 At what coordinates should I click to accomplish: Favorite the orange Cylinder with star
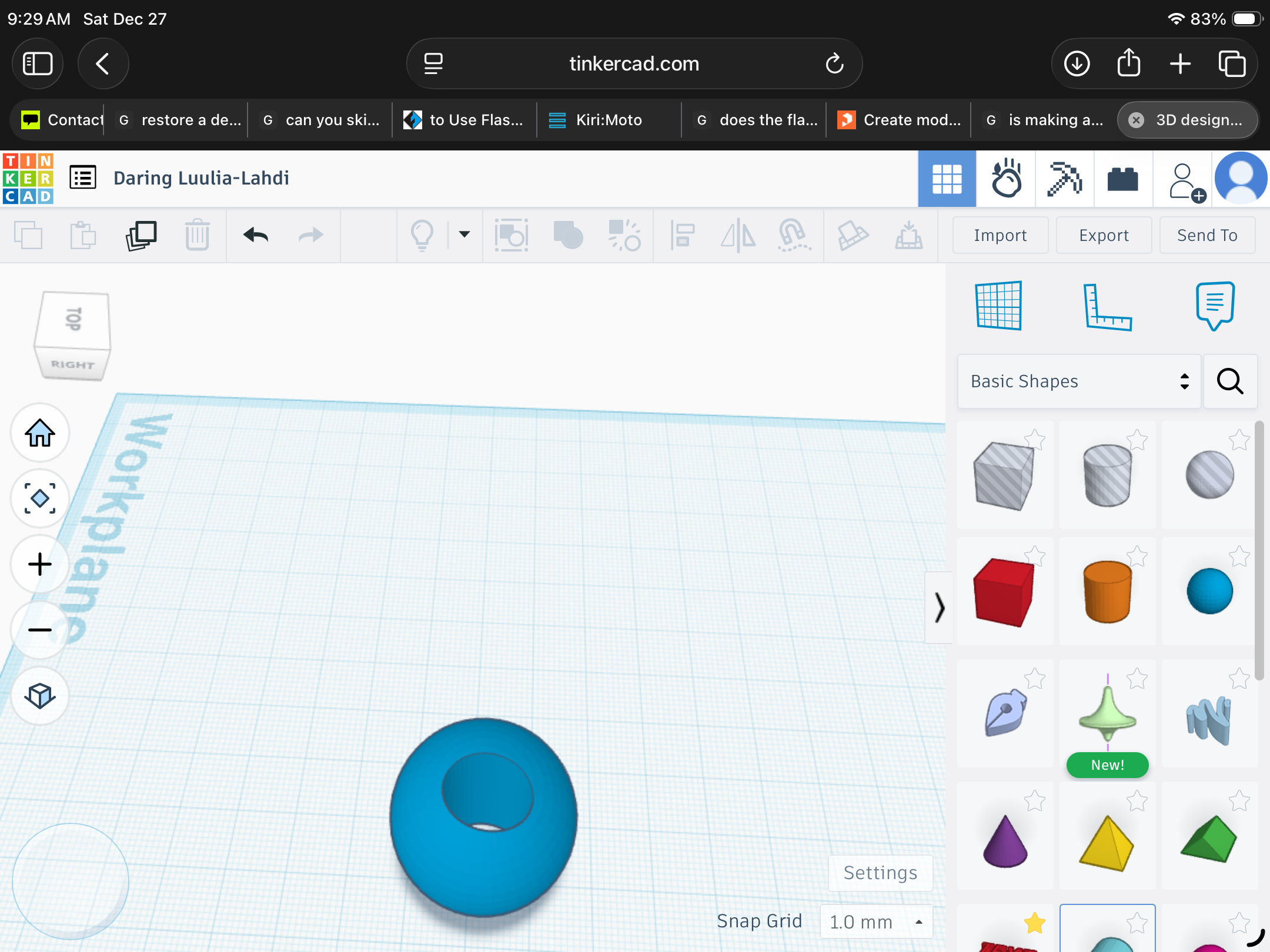[1137, 556]
